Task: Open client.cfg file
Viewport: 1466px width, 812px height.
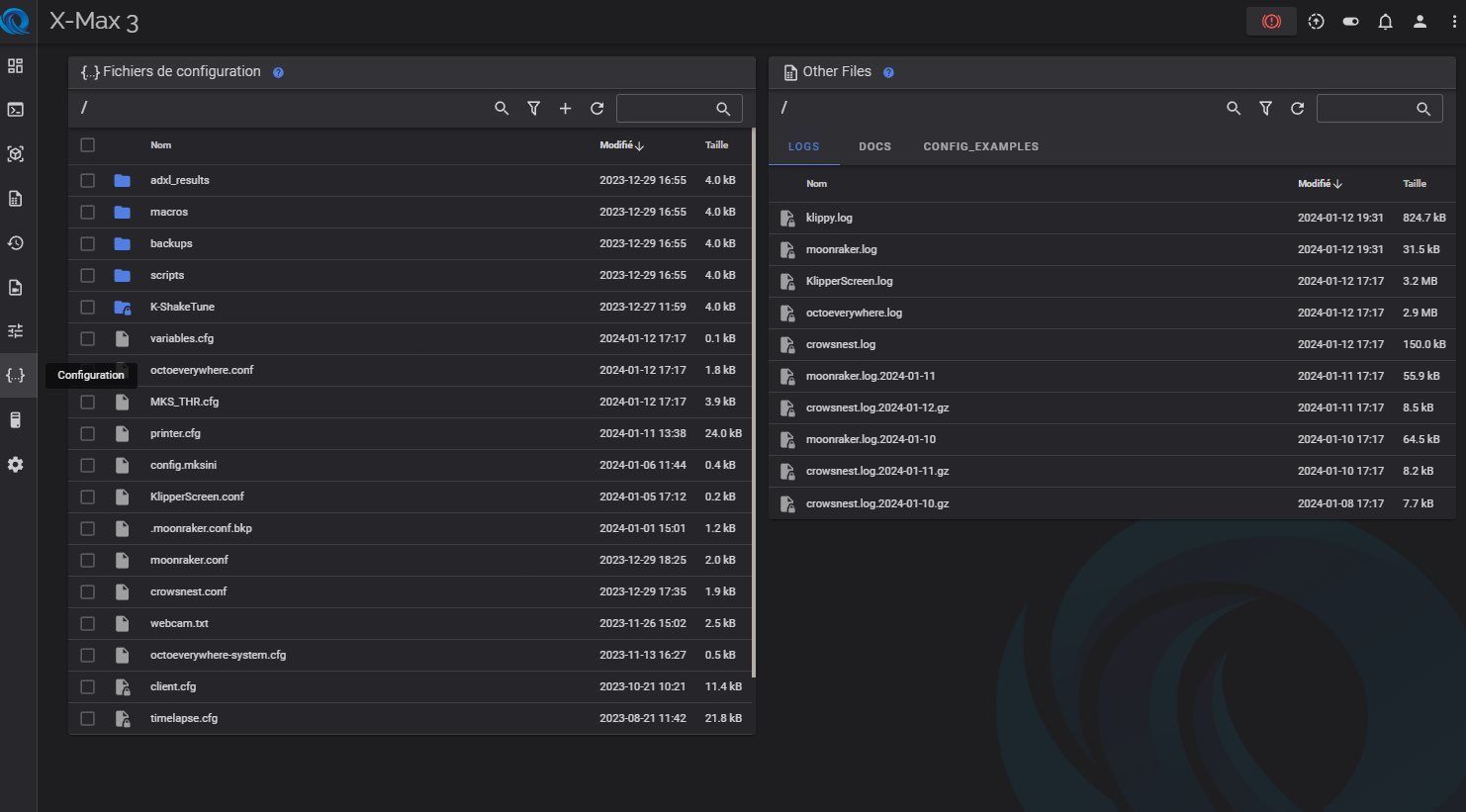Action: coord(173,686)
